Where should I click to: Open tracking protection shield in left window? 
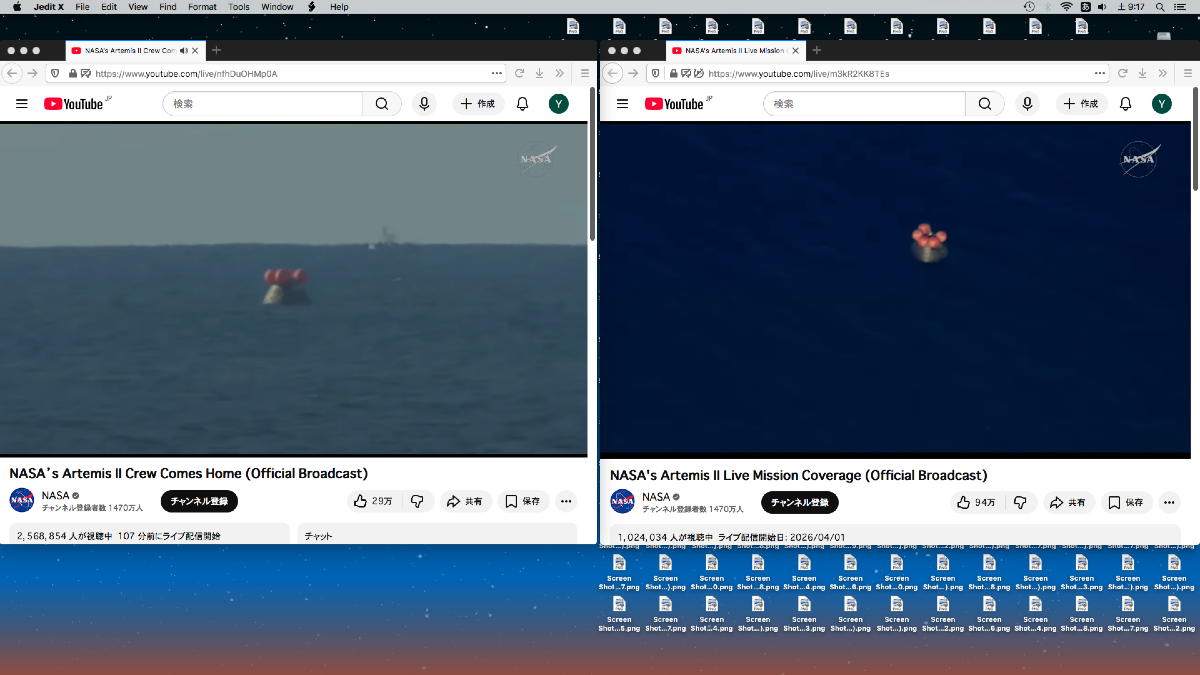click(x=54, y=73)
